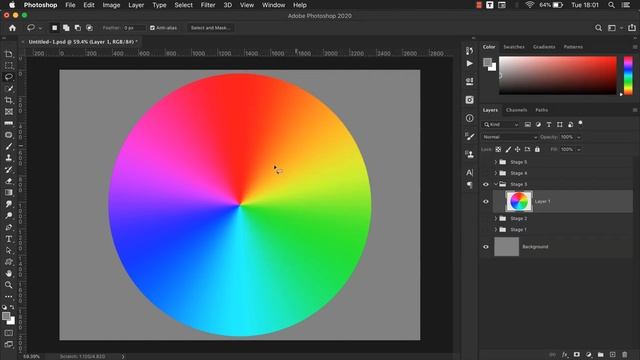Open Lasso tool preset picker arrow
Image resolution: width=640 pixels, height=360 pixels.
(x=40, y=28)
